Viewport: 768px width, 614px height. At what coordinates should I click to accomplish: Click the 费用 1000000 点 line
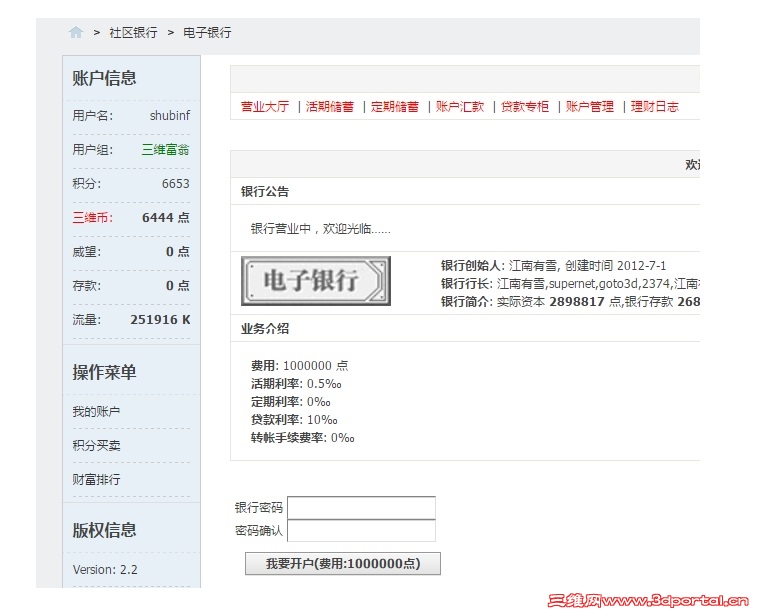(x=300, y=366)
